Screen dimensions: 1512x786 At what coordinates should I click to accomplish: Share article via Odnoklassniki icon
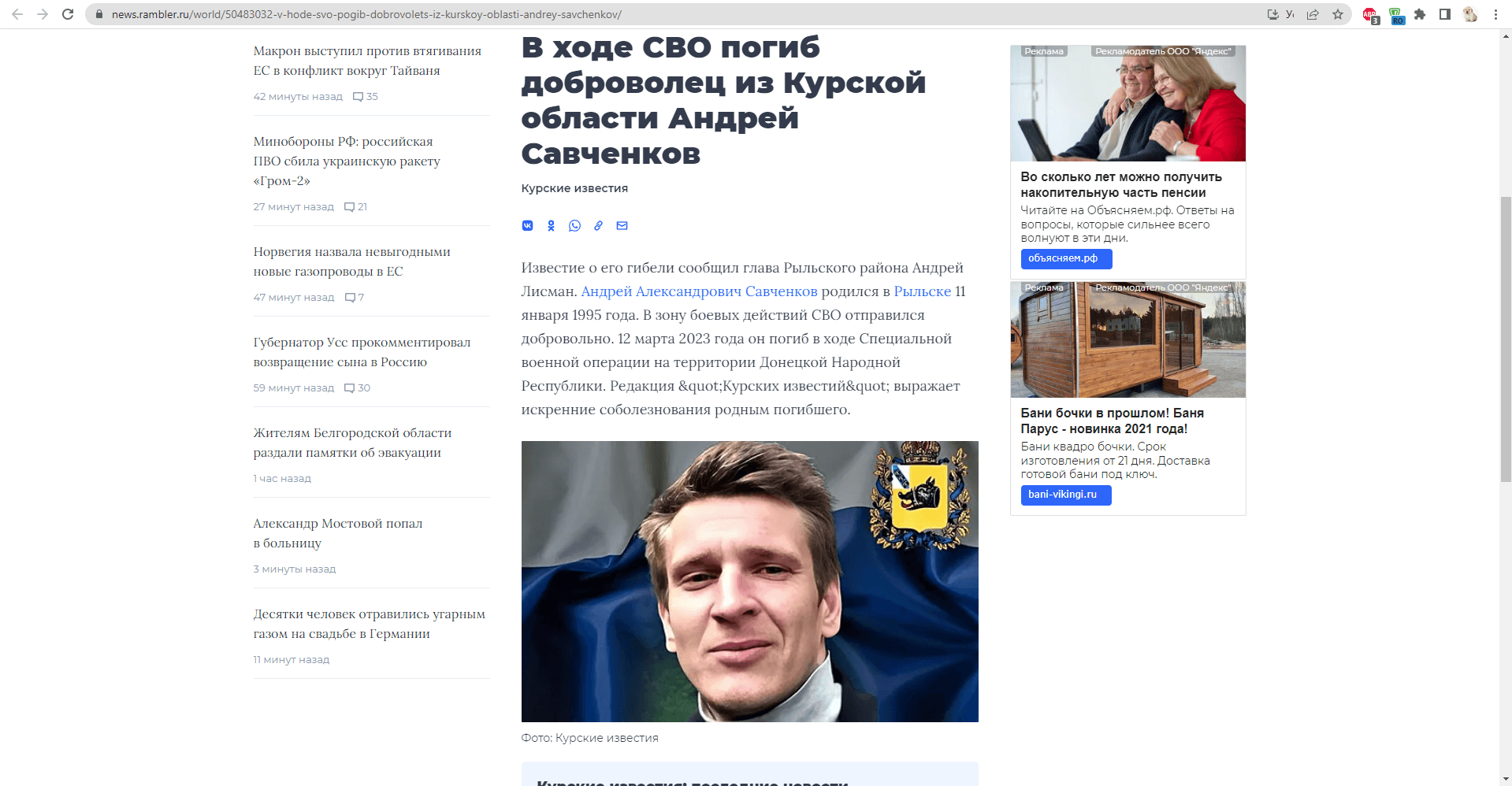click(551, 226)
